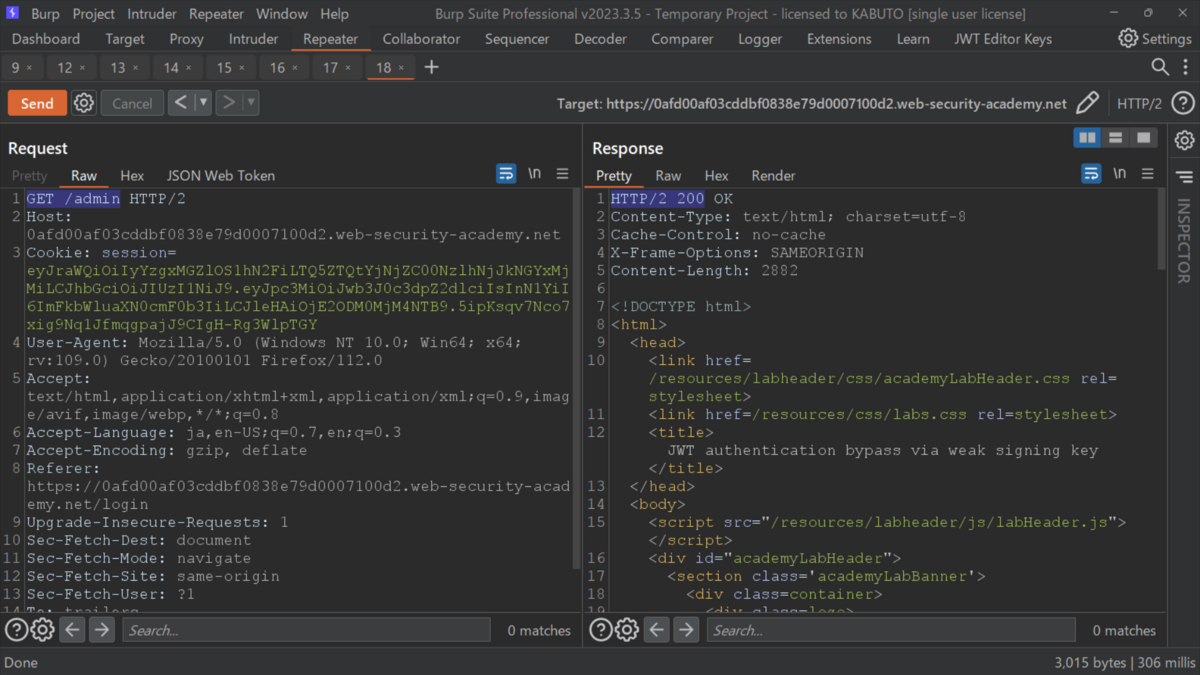Close Repeater tab 12
1200x675 pixels.
tap(82, 68)
